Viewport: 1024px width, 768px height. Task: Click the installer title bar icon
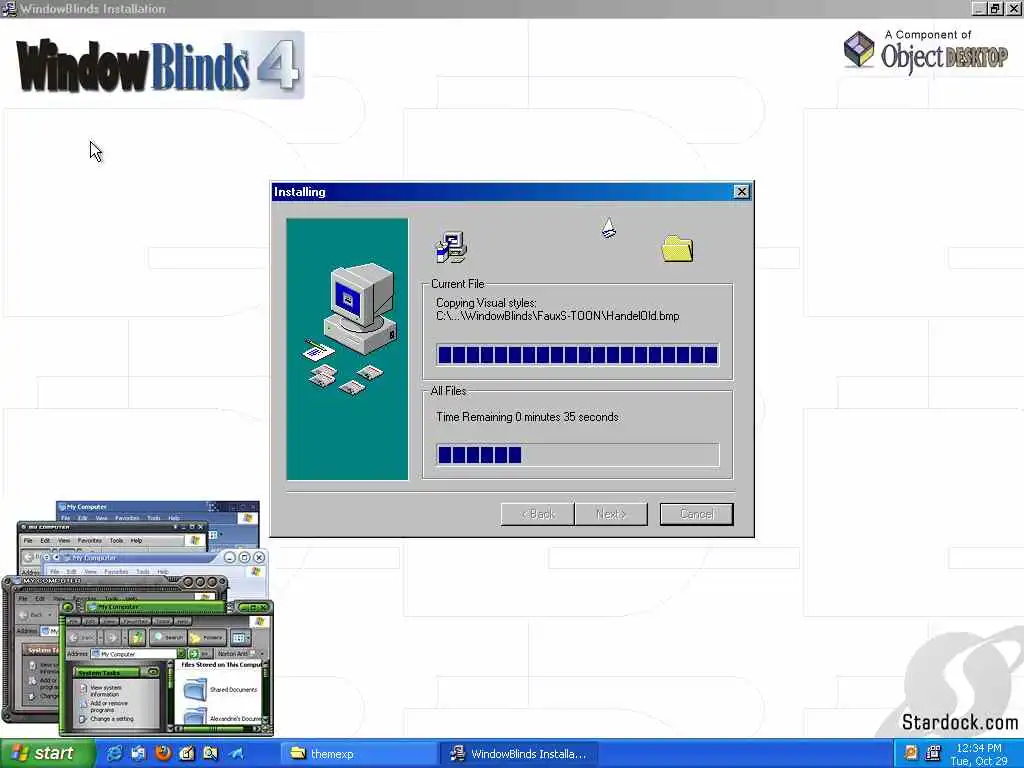(x=8, y=8)
